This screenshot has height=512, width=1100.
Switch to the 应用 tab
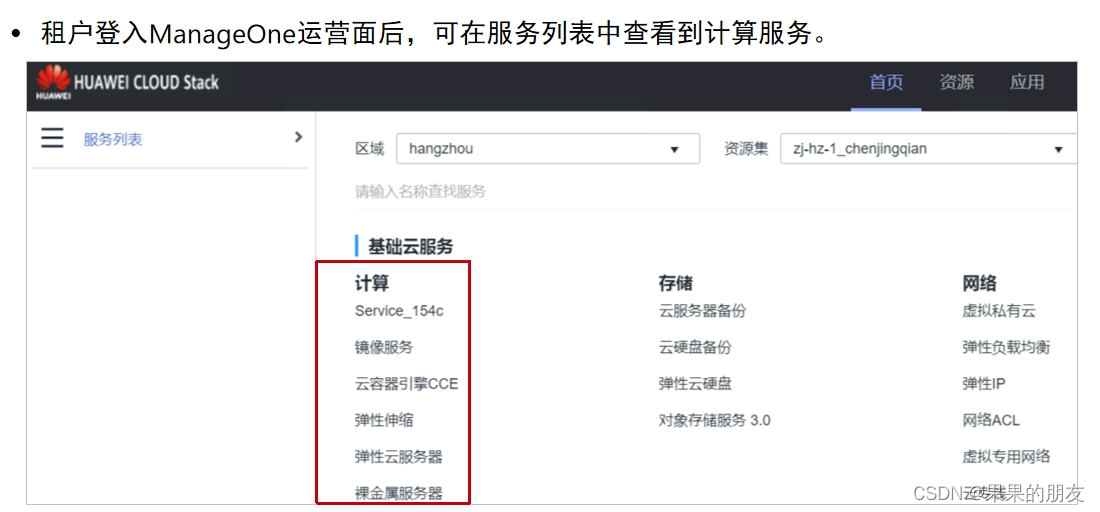point(1027,82)
